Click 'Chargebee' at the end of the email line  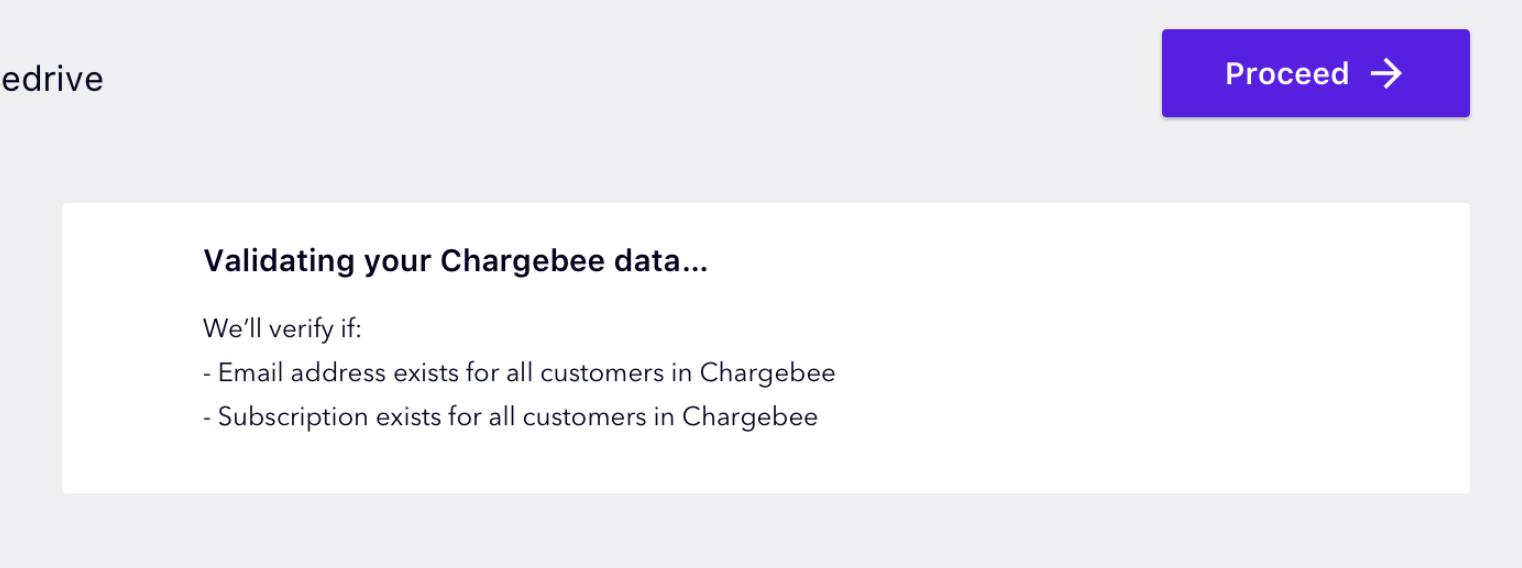coord(767,373)
